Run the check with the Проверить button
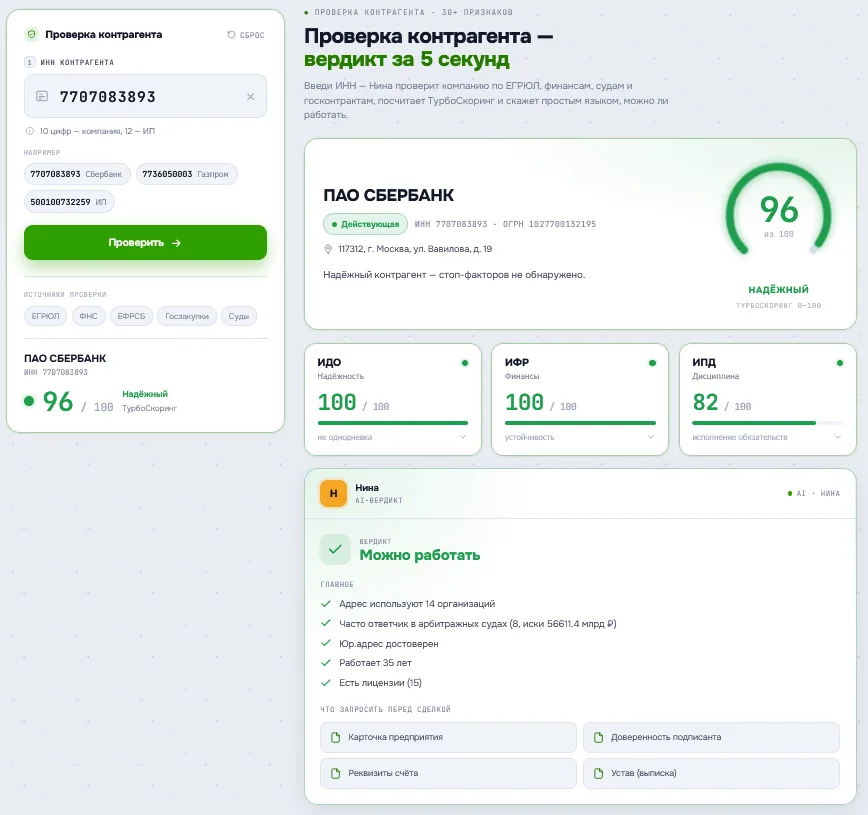The width and height of the screenshot is (868, 815). point(145,243)
